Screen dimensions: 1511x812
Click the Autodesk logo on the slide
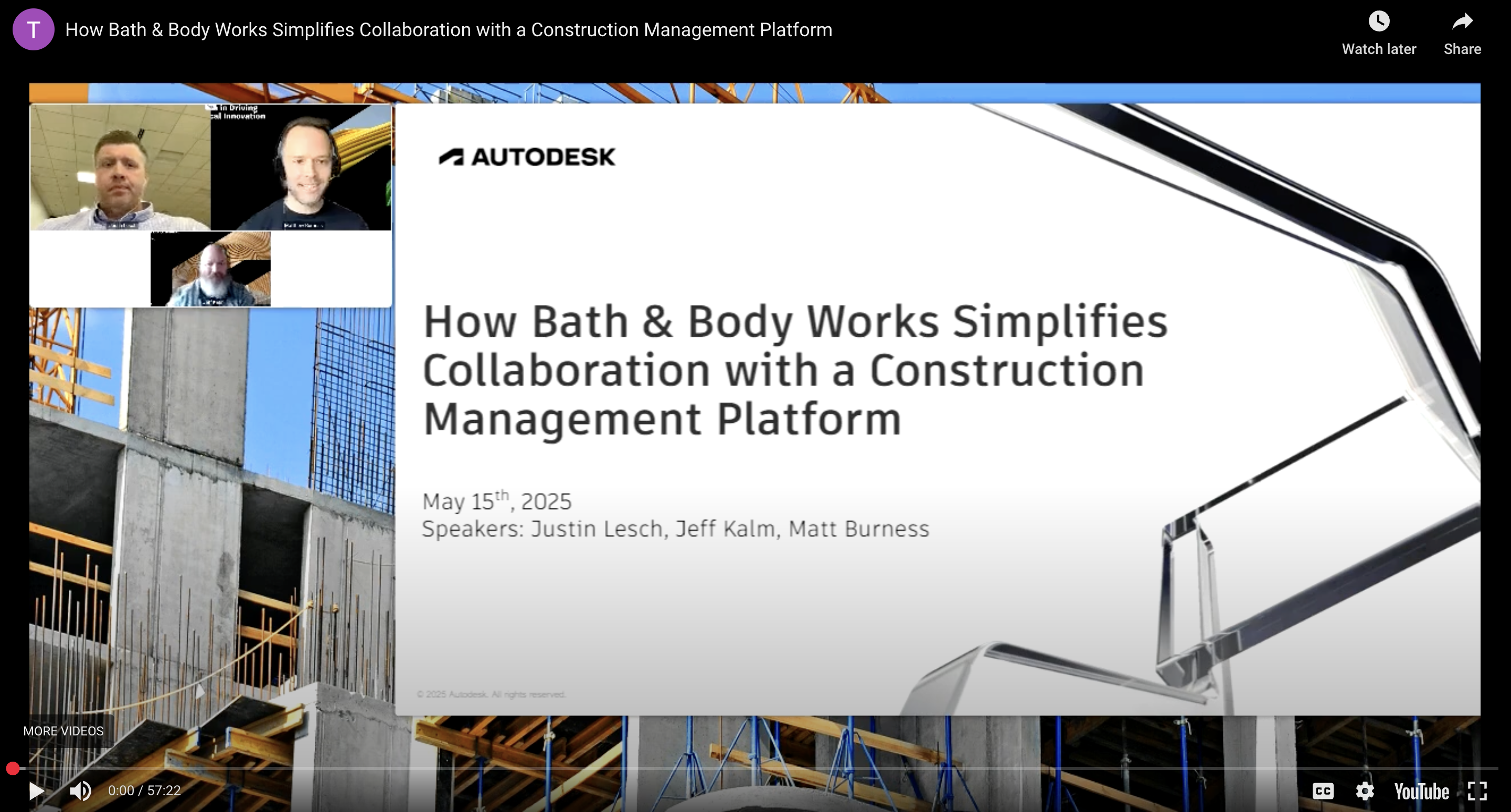point(527,156)
